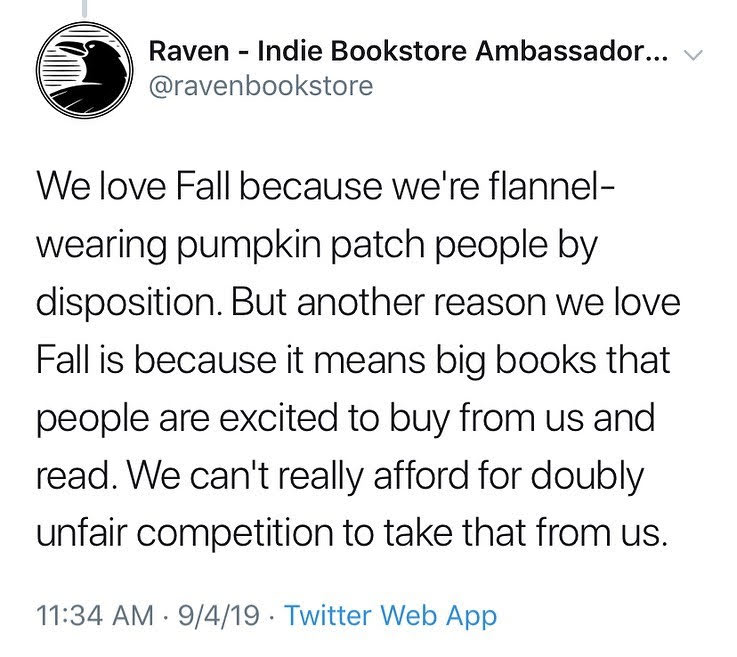The height and width of the screenshot is (657, 737).
Task: Open the Twitter Web App source link
Action: pyautogui.click(x=391, y=615)
